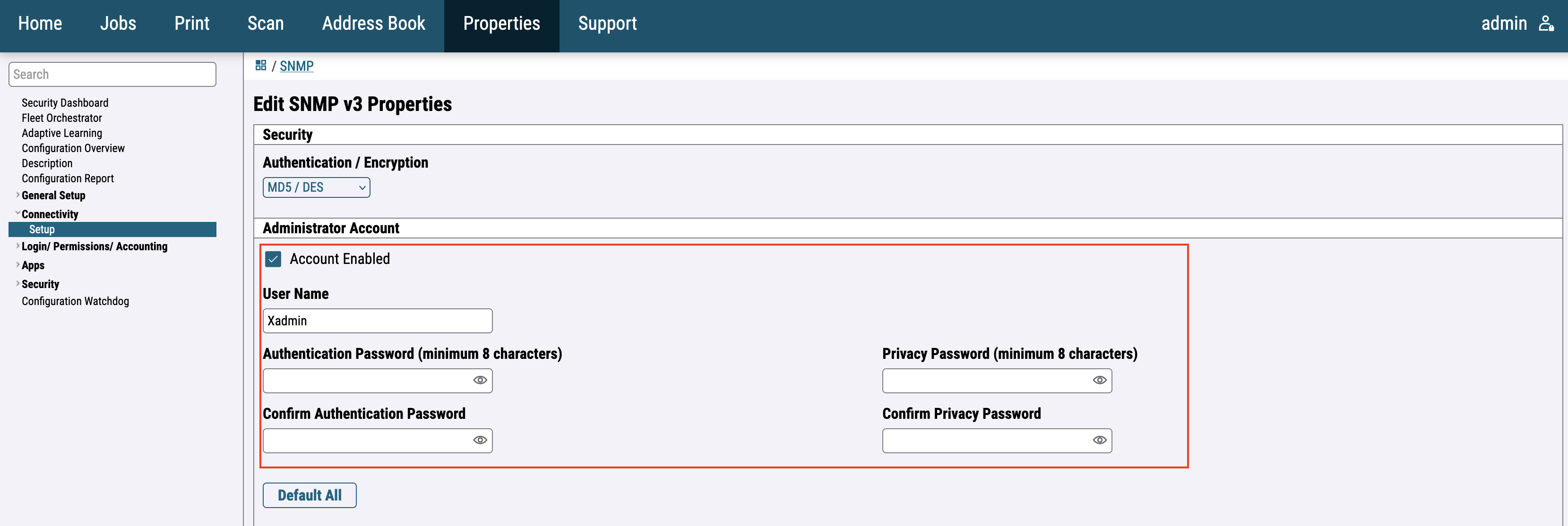Go to the Support tab

pos(607,24)
